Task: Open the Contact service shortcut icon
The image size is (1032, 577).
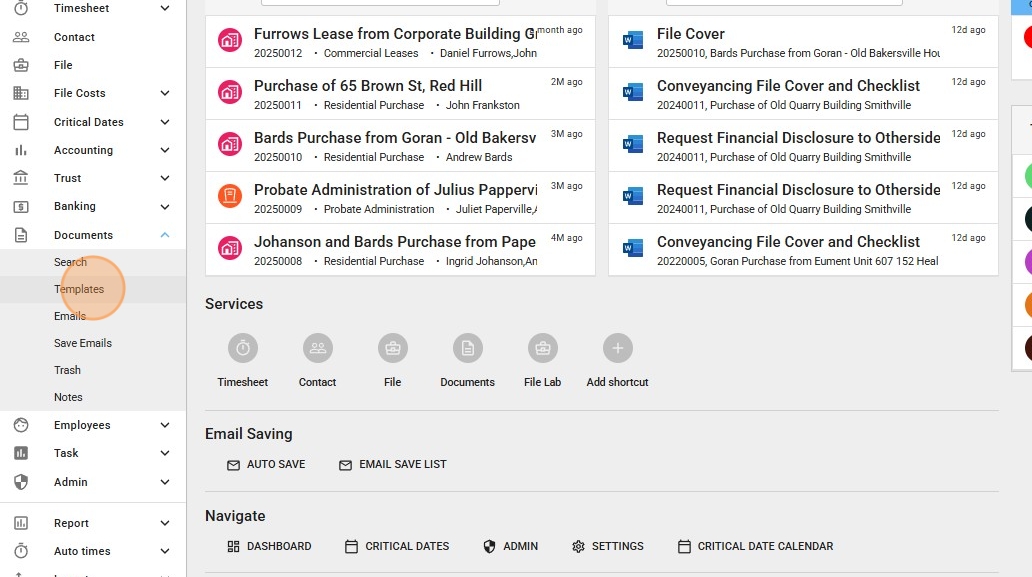Action: pos(317,348)
